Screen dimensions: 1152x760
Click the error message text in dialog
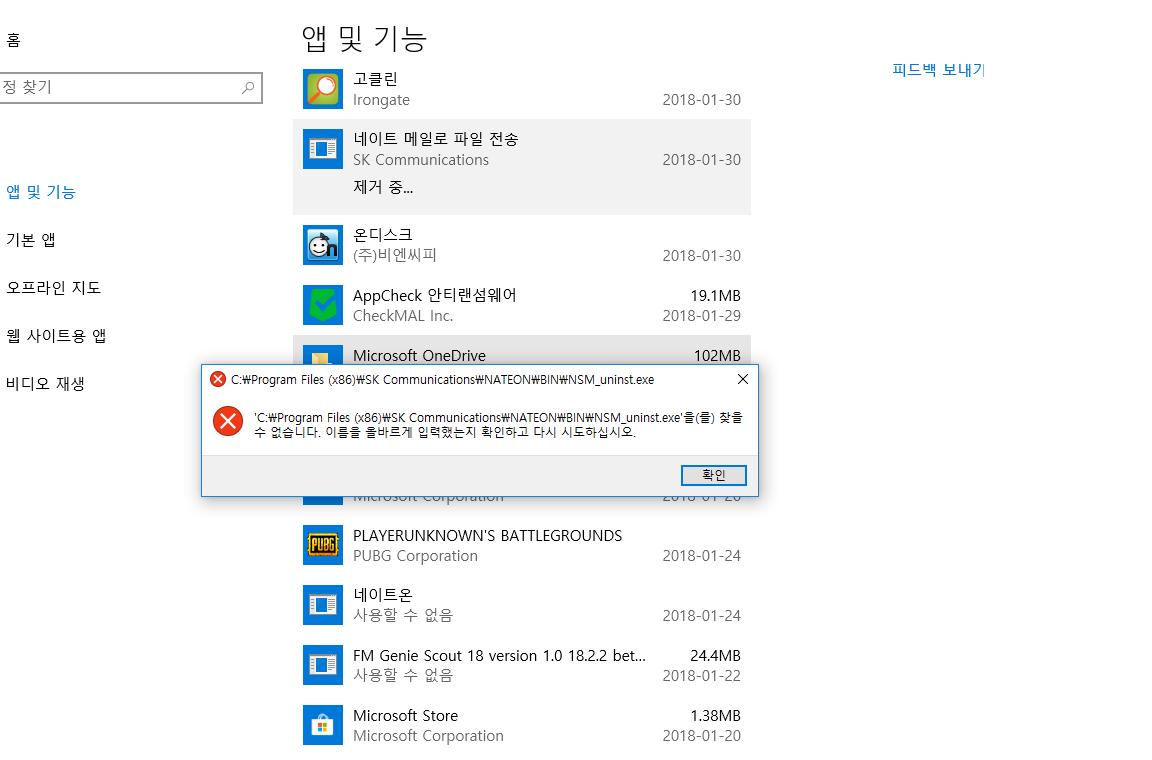pos(498,425)
